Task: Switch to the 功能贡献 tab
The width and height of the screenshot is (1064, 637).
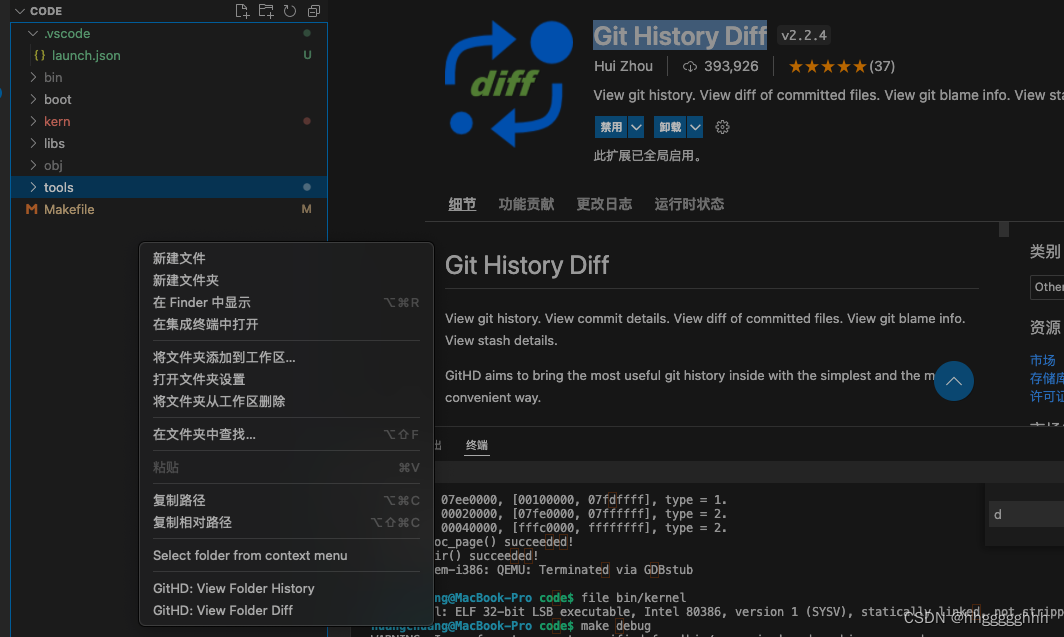Action: (x=527, y=204)
